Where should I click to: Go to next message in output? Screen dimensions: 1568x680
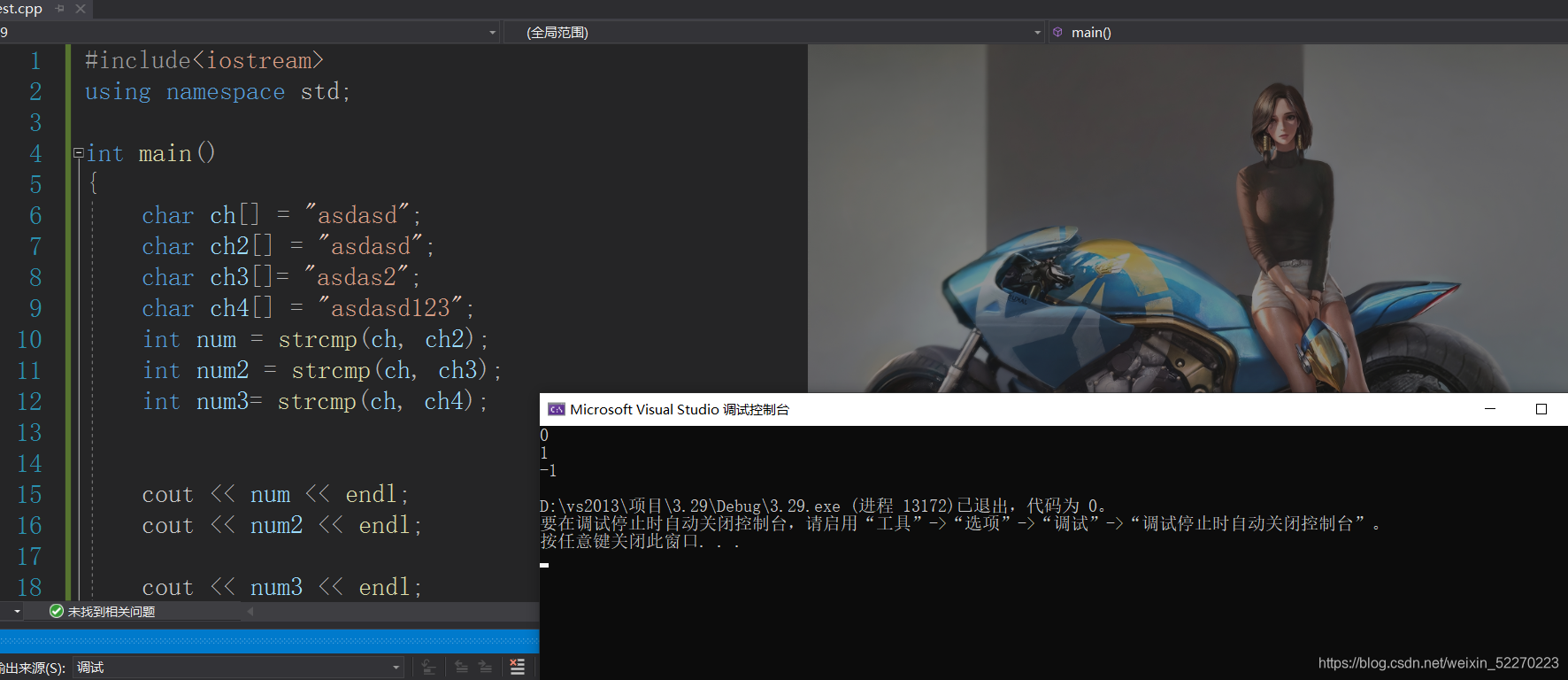click(485, 668)
